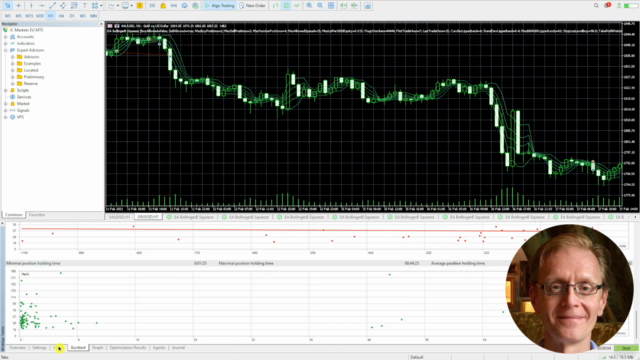Select the Reserve folder in Navigator
640x360 pixels.
[31, 84]
